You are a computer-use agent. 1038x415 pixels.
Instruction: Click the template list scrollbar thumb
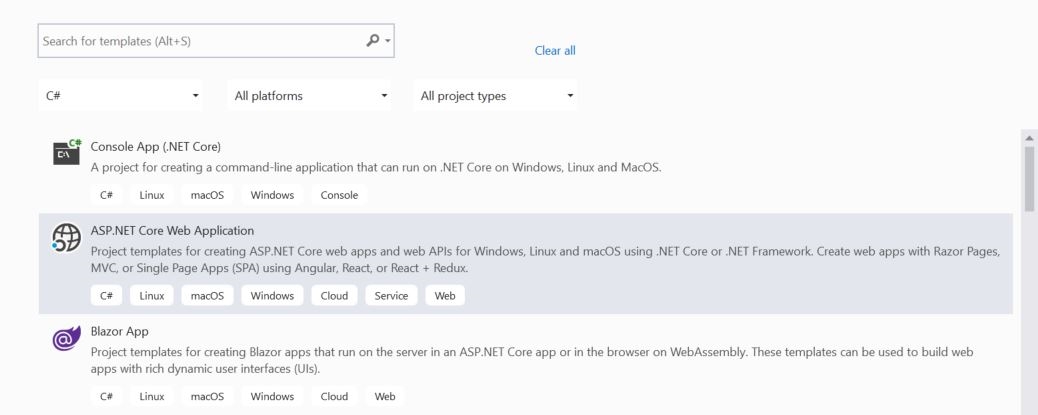click(x=1029, y=179)
